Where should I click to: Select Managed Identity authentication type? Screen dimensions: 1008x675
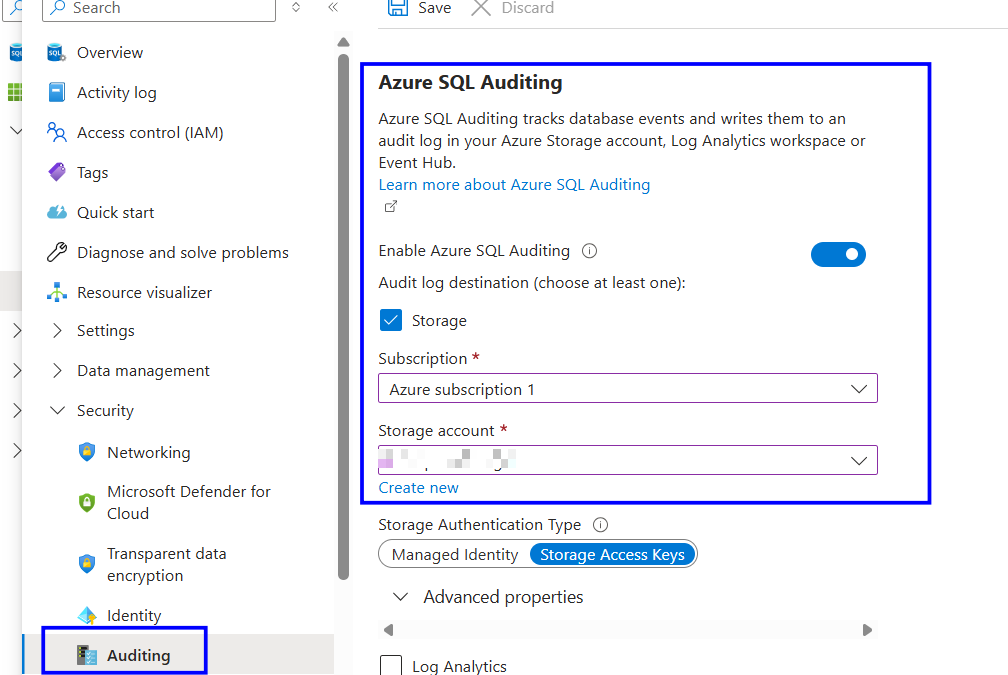coord(455,555)
